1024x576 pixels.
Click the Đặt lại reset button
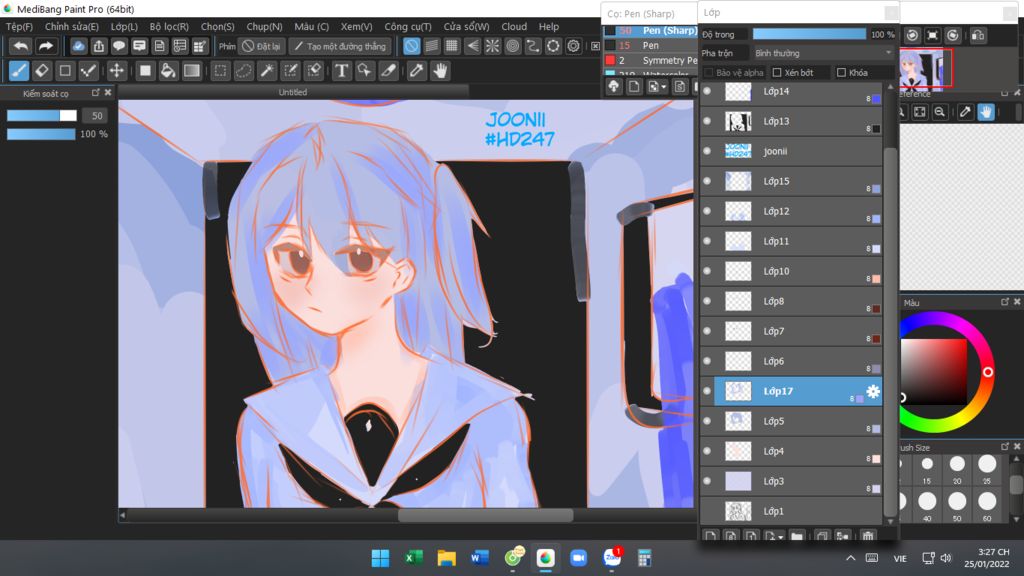(x=261, y=46)
